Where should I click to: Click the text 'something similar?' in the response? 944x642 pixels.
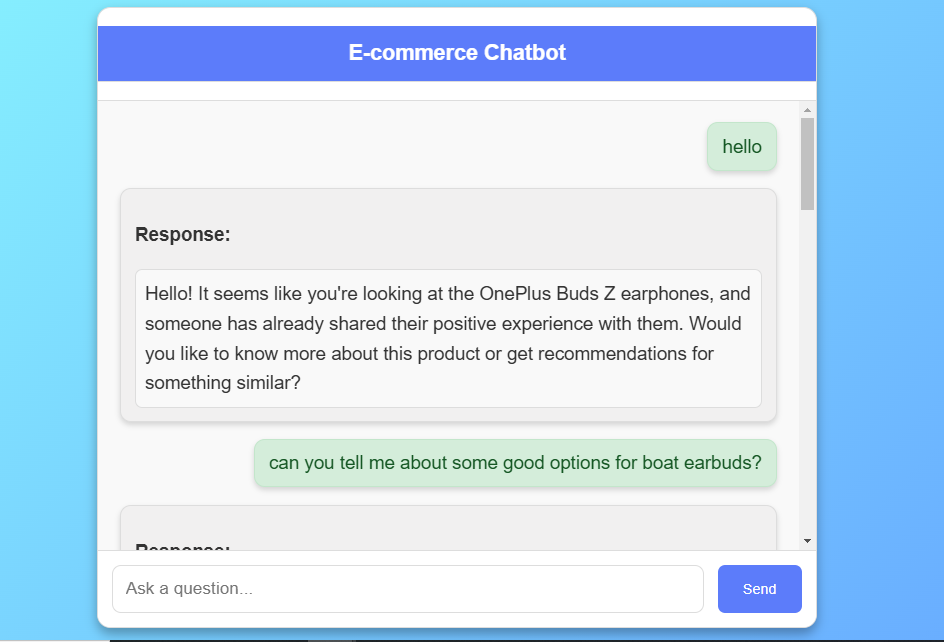click(x=222, y=383)
